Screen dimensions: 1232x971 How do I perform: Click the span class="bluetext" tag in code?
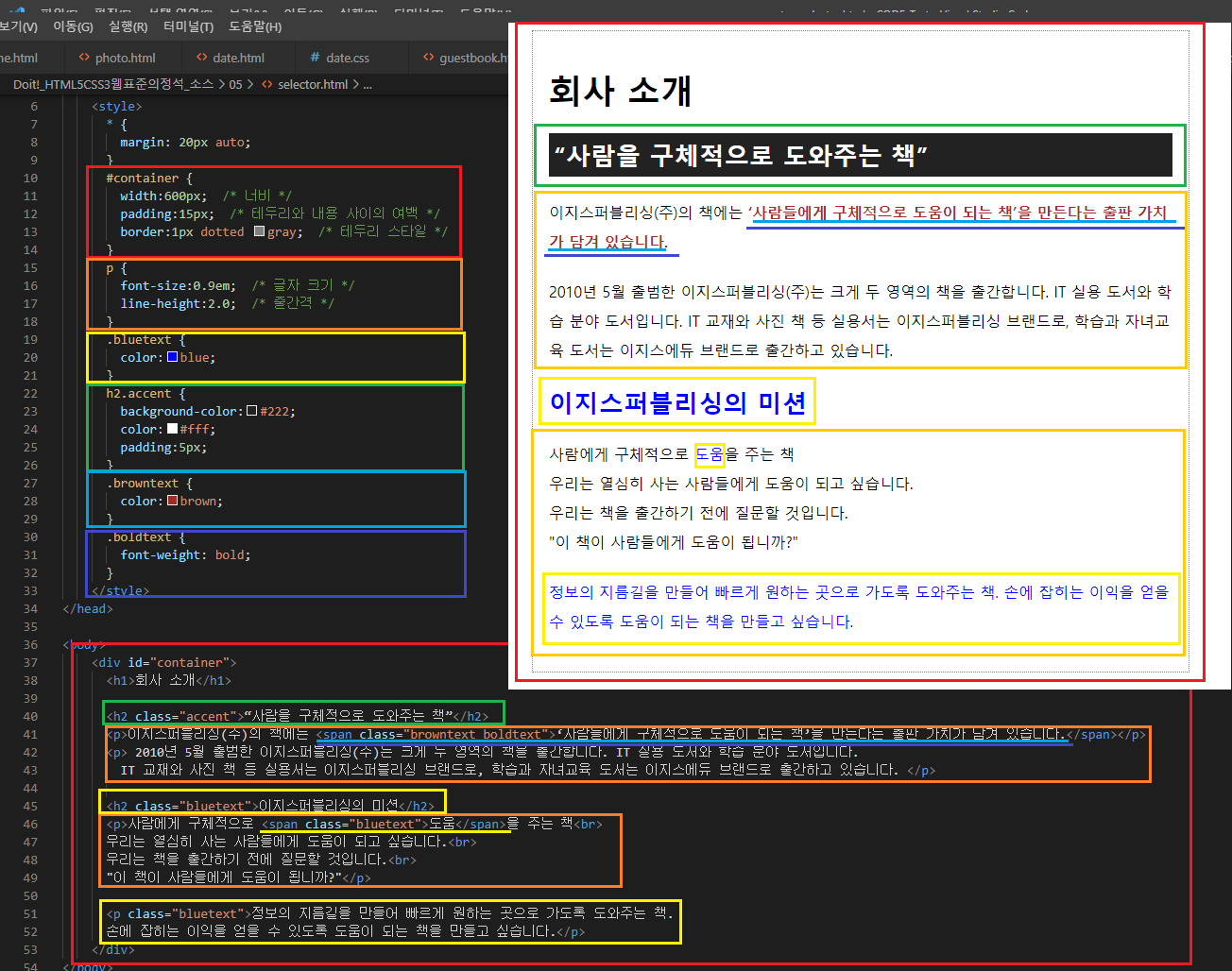coord(345,824)
